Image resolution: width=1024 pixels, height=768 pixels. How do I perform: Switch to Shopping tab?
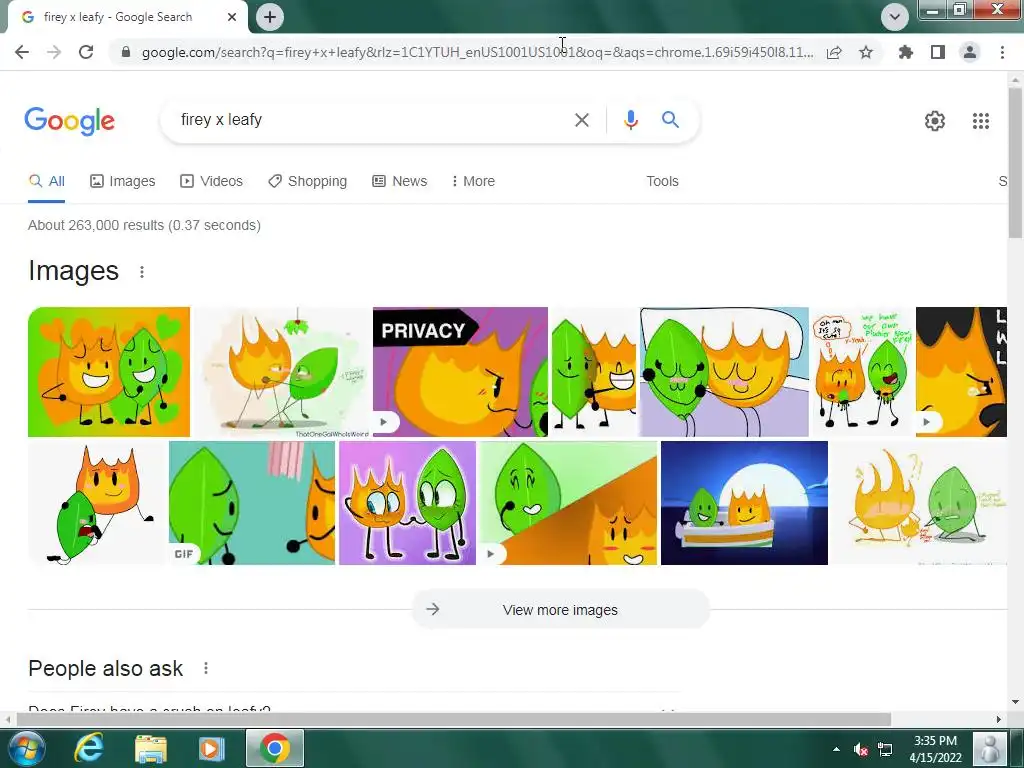point(308,181)
